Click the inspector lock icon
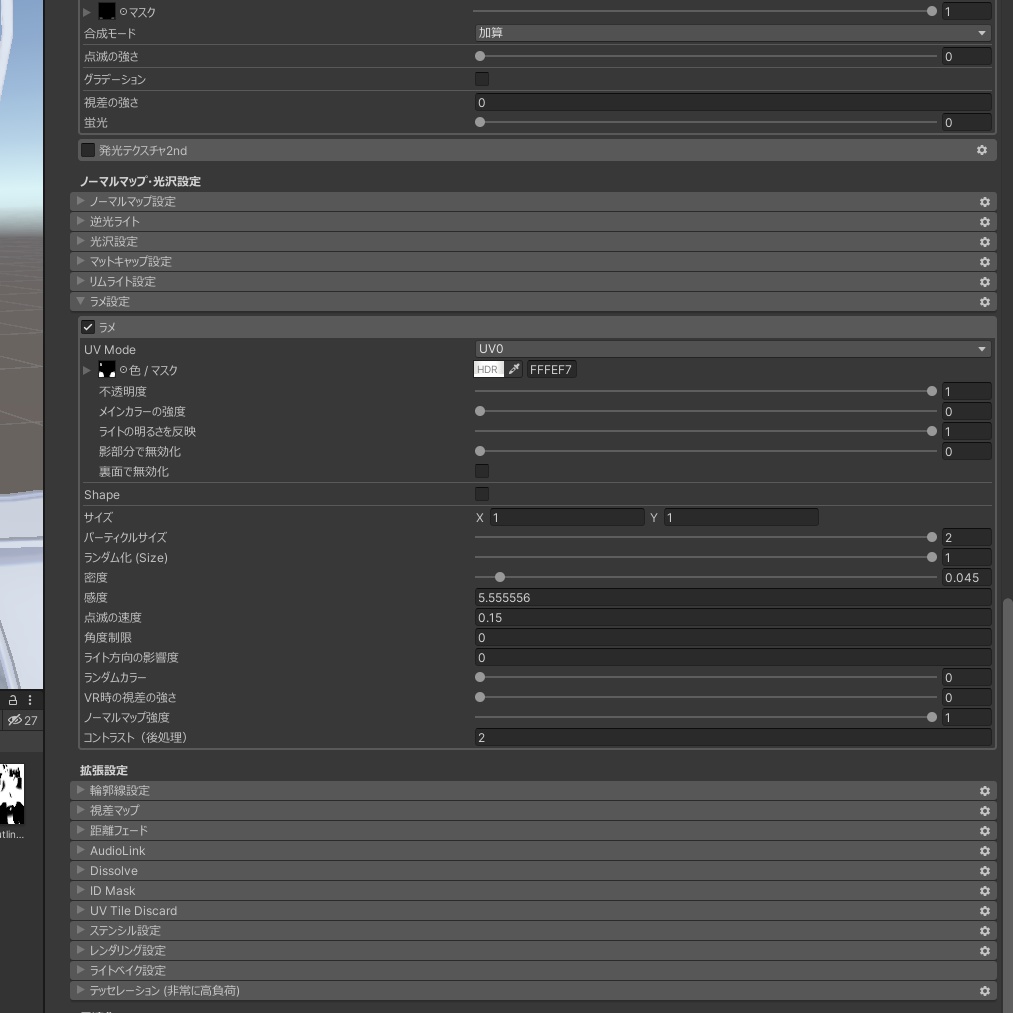1013x1013 pixels. tap(11, 700)
